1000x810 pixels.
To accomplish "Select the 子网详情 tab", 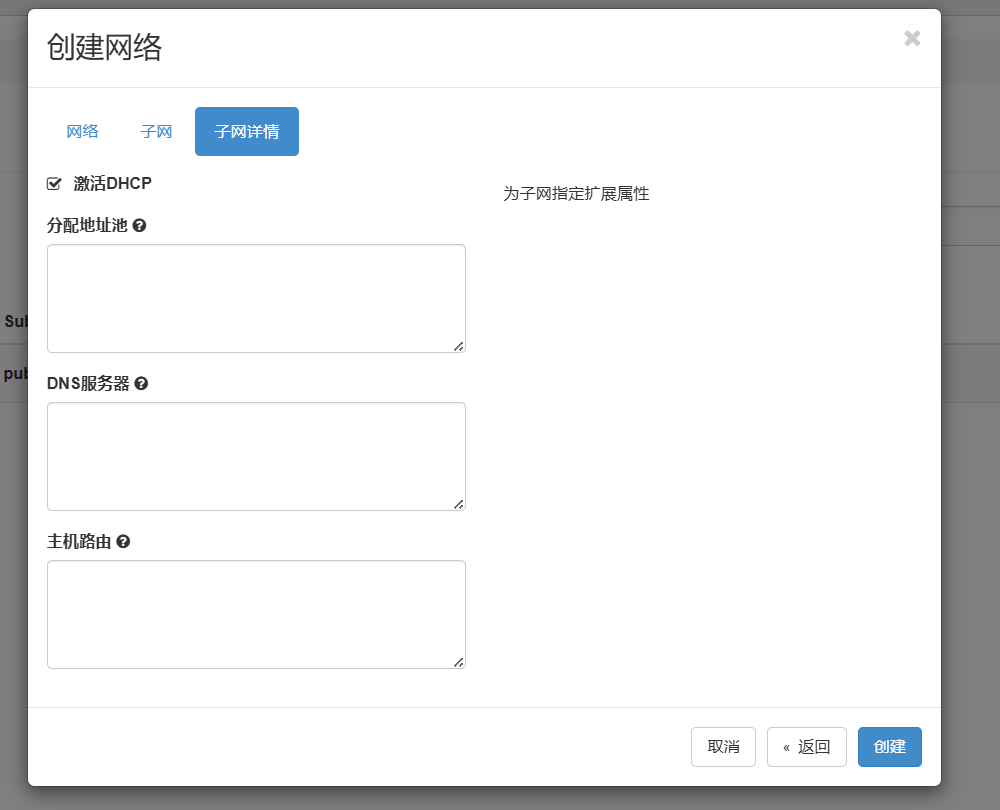I will pyautogui.click(x=246, y=131).
